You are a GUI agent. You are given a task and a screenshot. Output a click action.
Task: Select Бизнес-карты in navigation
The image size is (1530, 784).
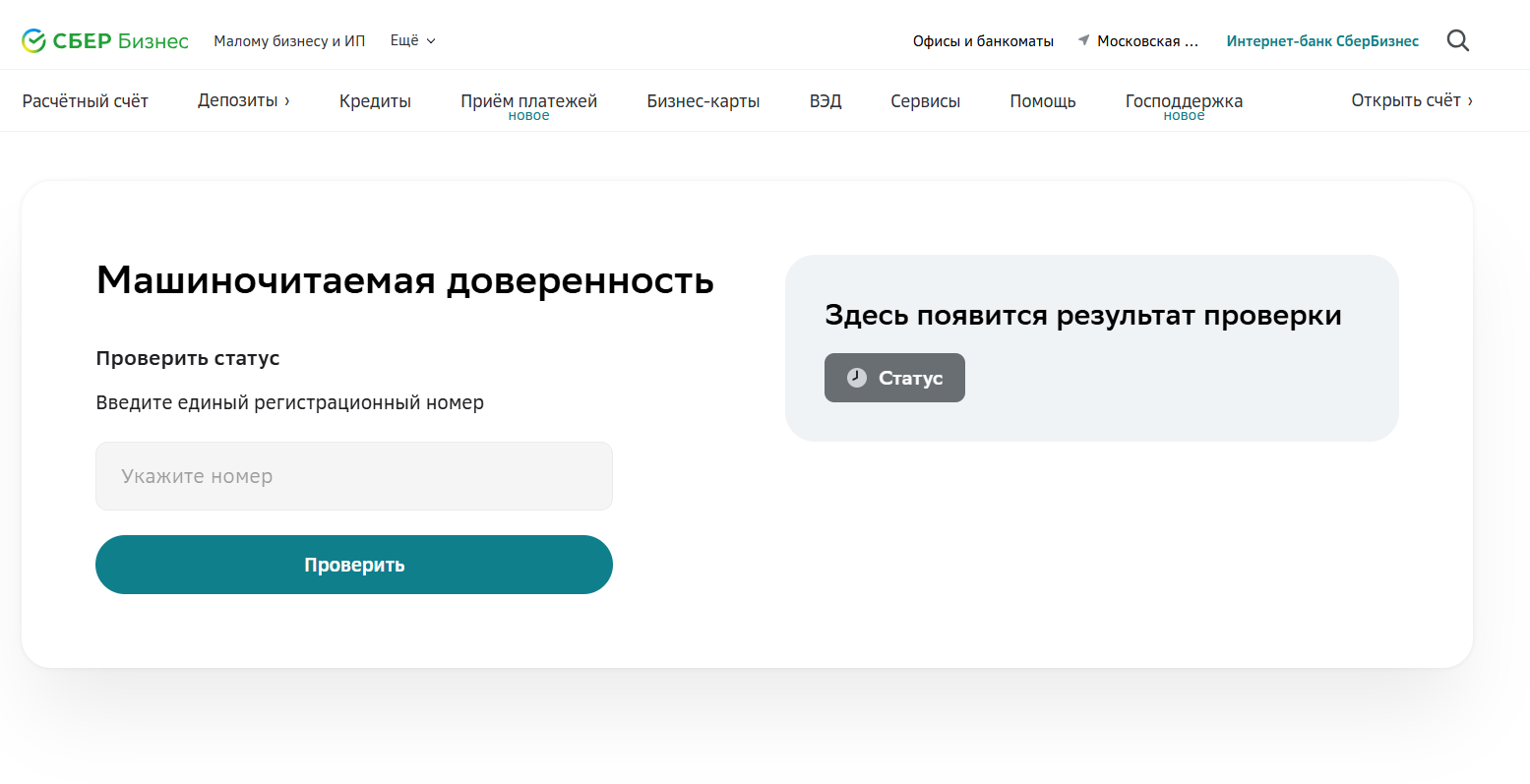(703, 100)
